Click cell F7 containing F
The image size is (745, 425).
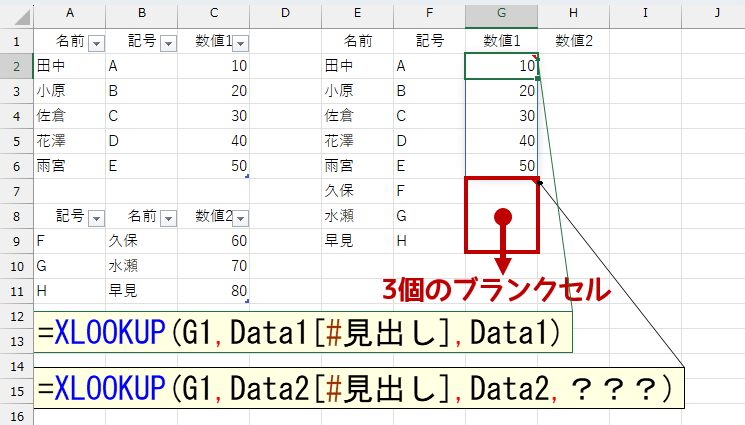point(430,191)
